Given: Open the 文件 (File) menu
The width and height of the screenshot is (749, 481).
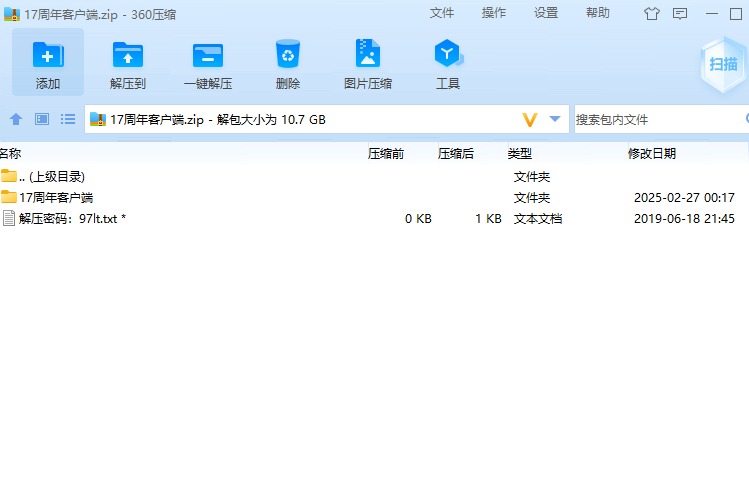Looking at the screenshot, I should pos(441,13).
